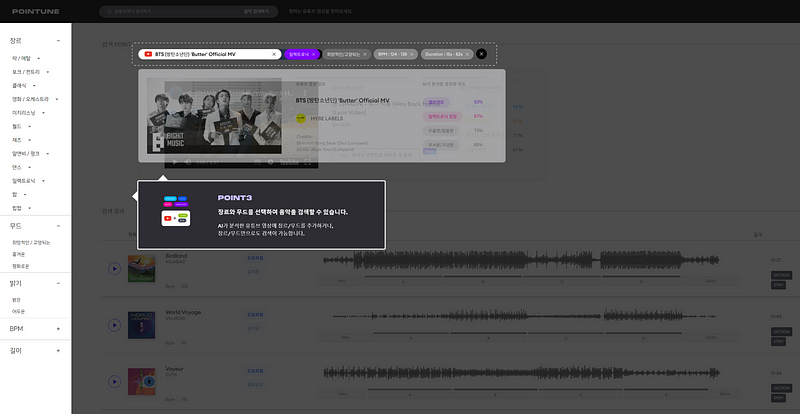The width and height of the screenshot is (800, 414).
Task: Click the YouTube logo in the player
Action: coord(289,162)
